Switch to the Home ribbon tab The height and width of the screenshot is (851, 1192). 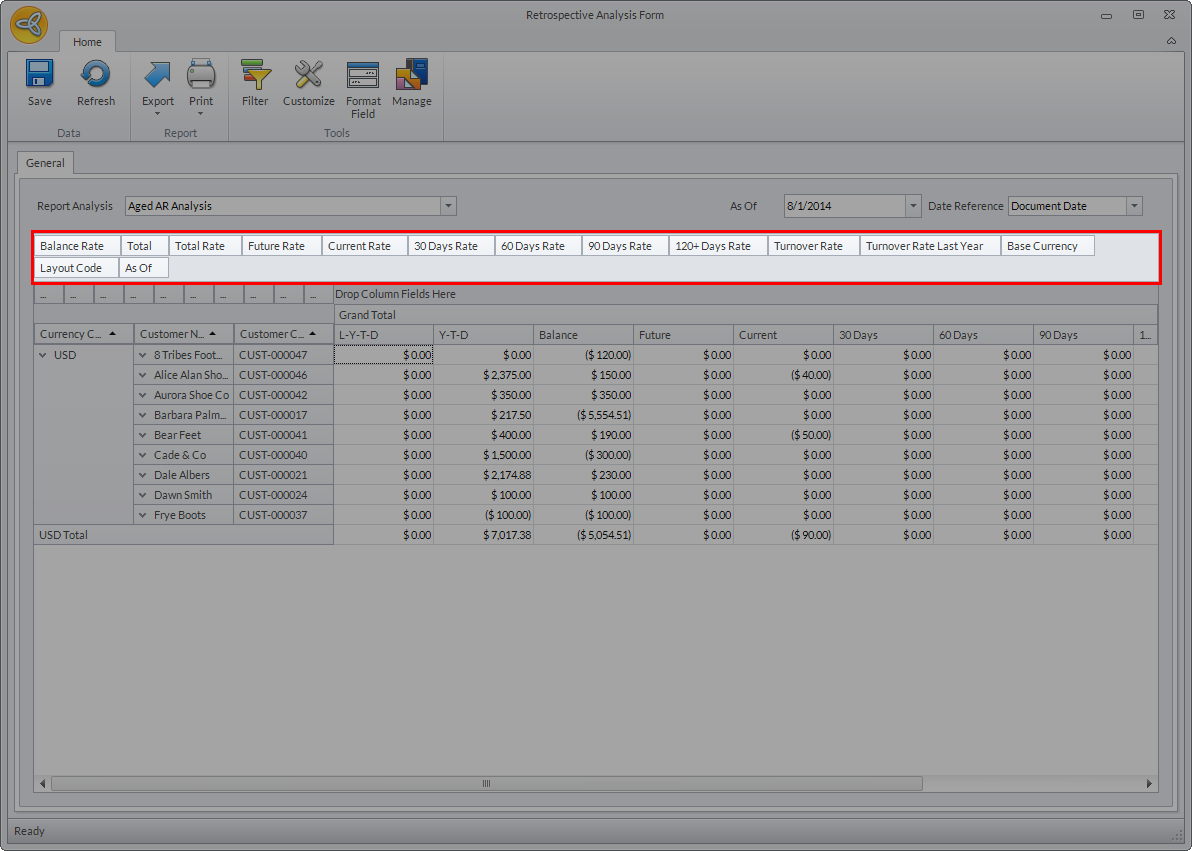pos(87,42)
